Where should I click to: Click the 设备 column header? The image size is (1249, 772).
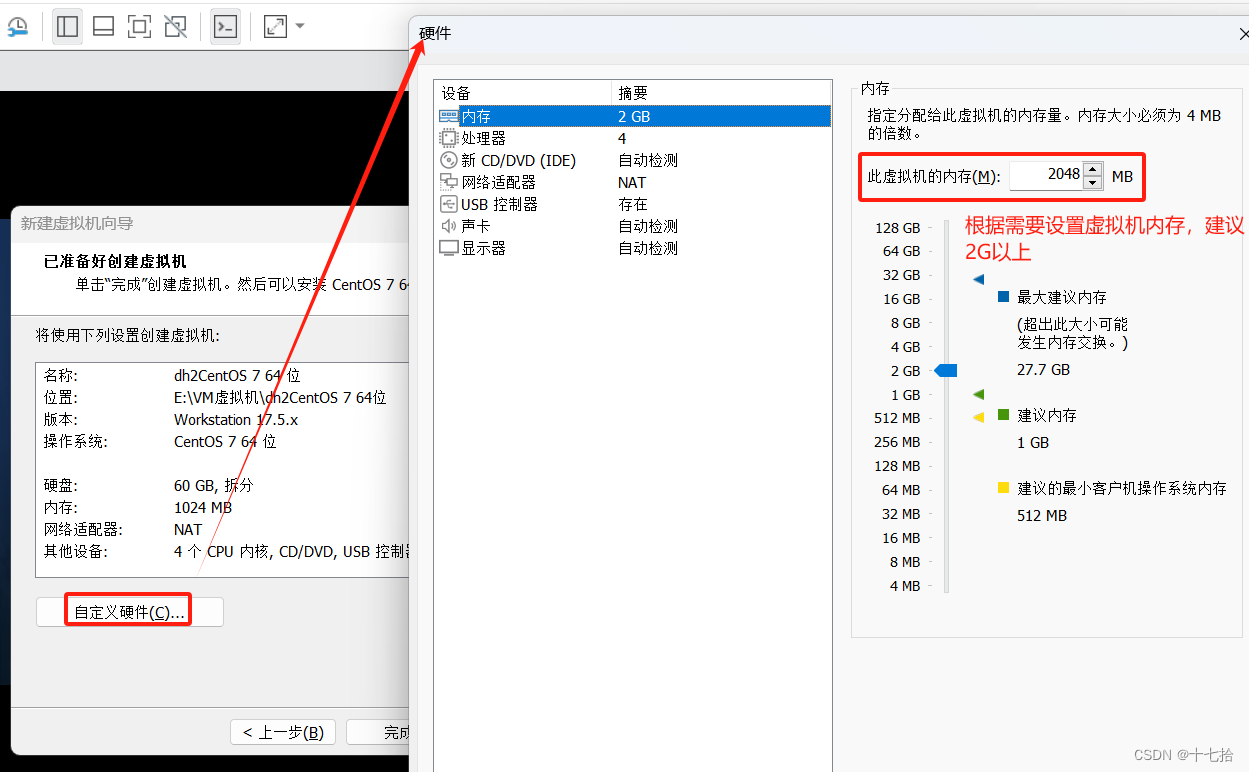(523, 93)
